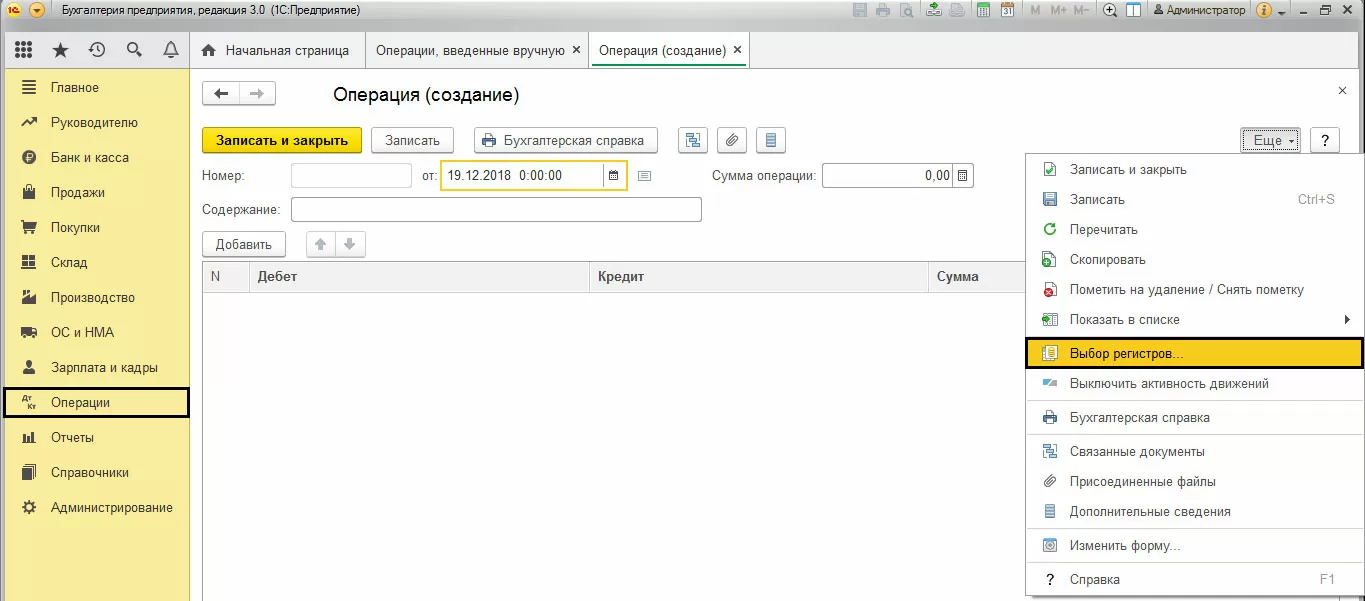Open History clock icon
The image size is (1365, 601).
click(x=97, y=49)
